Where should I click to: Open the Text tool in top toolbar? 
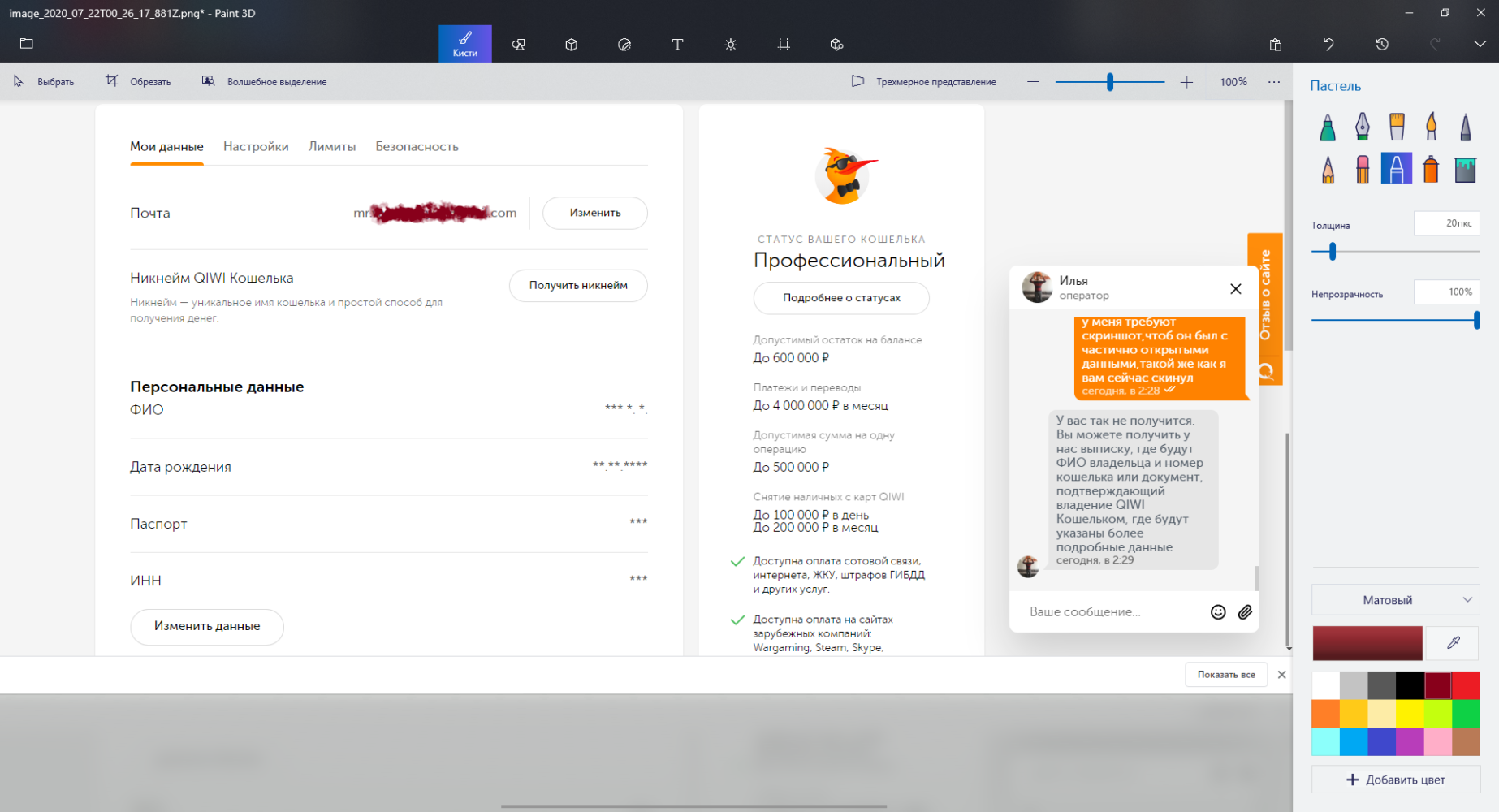677,45
